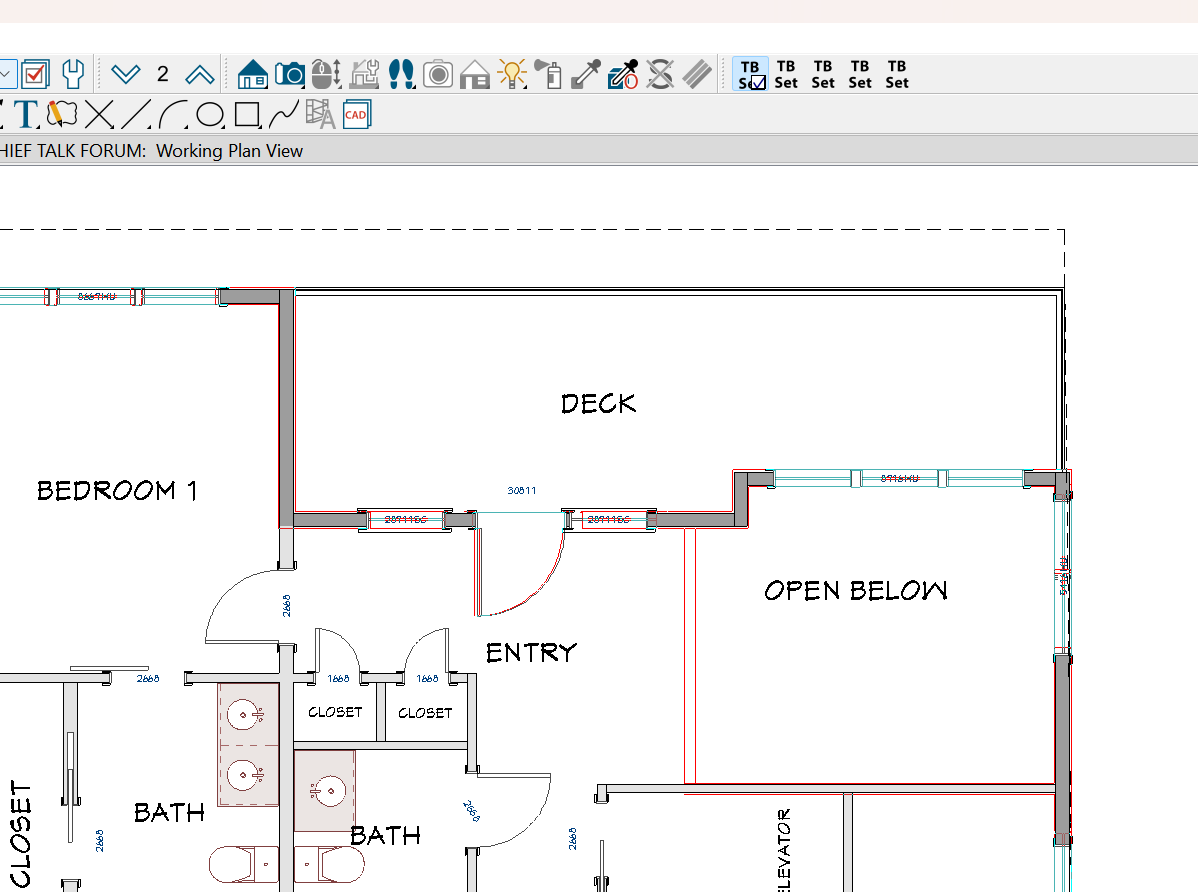1198x892 pixels.
Task: Click the checklist icon with red checkmark
Action: coord(35,74)
